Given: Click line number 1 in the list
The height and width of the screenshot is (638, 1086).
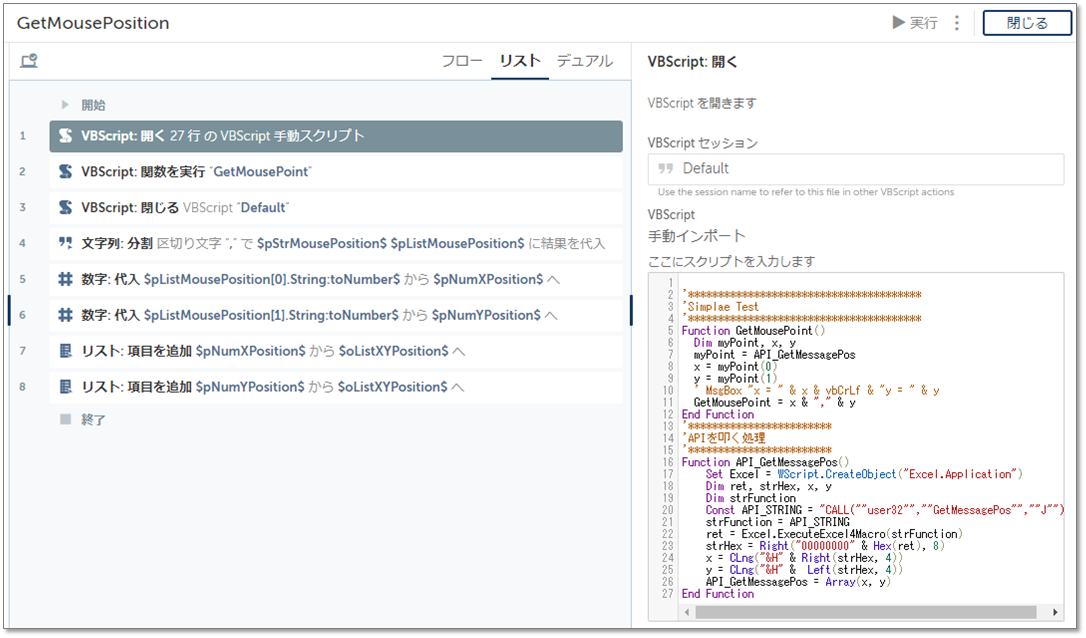Looking at the screenshot, I should coord(23,136).
